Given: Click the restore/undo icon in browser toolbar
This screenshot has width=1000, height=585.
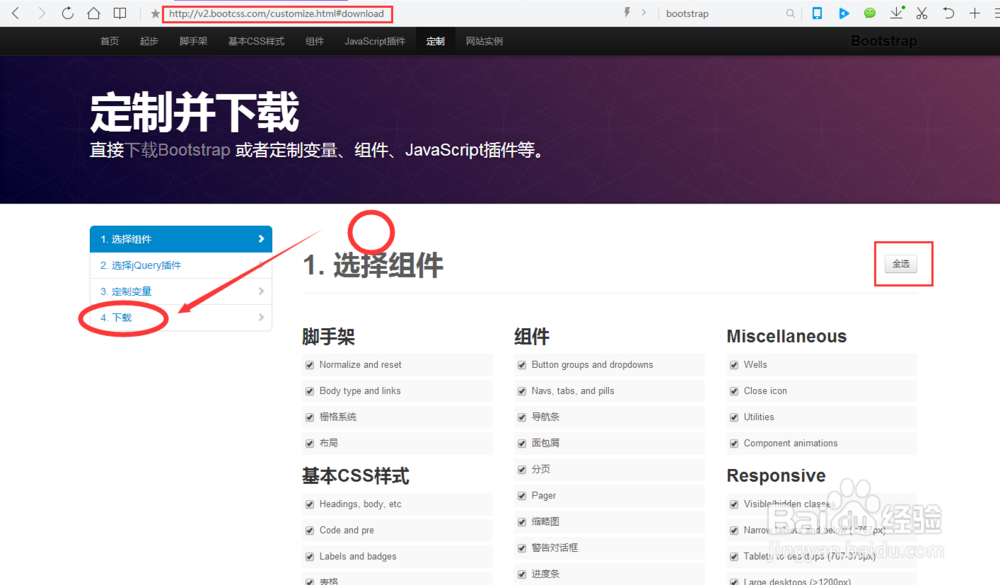Looking at the screenshot, I should (x=948, y=13).
